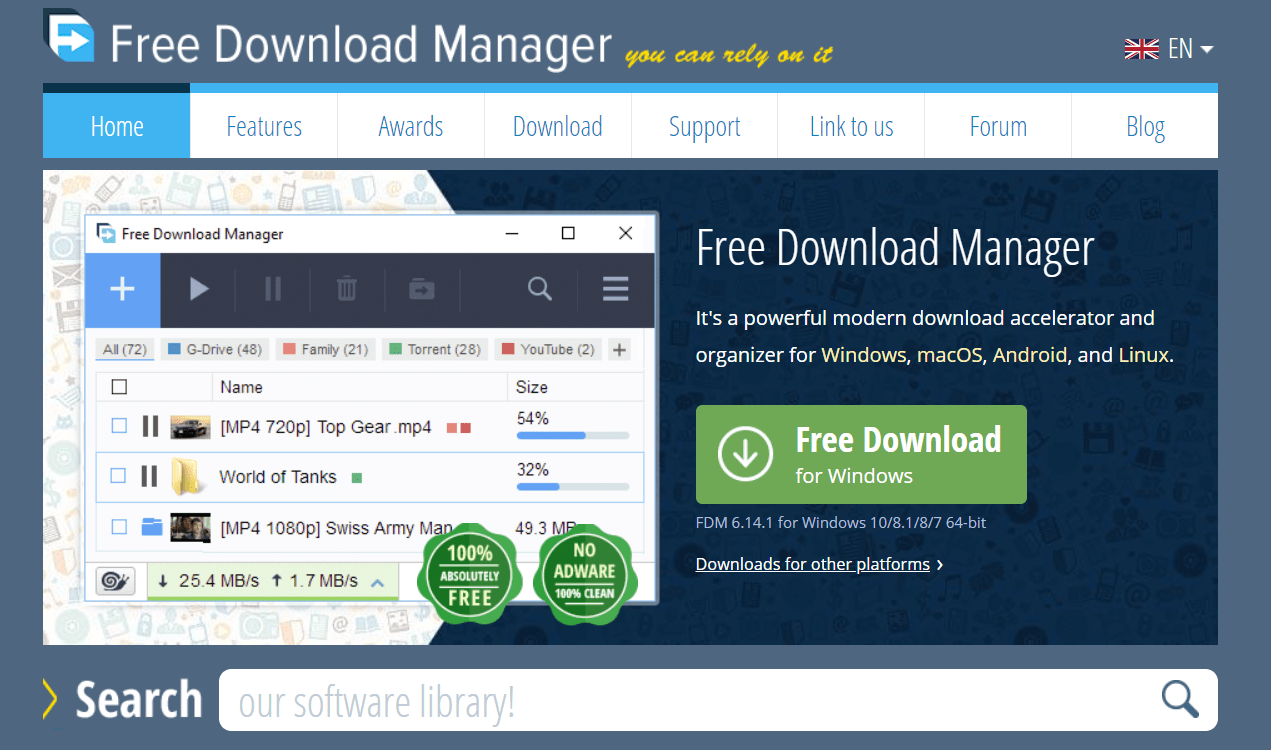1271x750 pixels.
Task: Tick the select-all header checkbox
Action: pos(119,387)
